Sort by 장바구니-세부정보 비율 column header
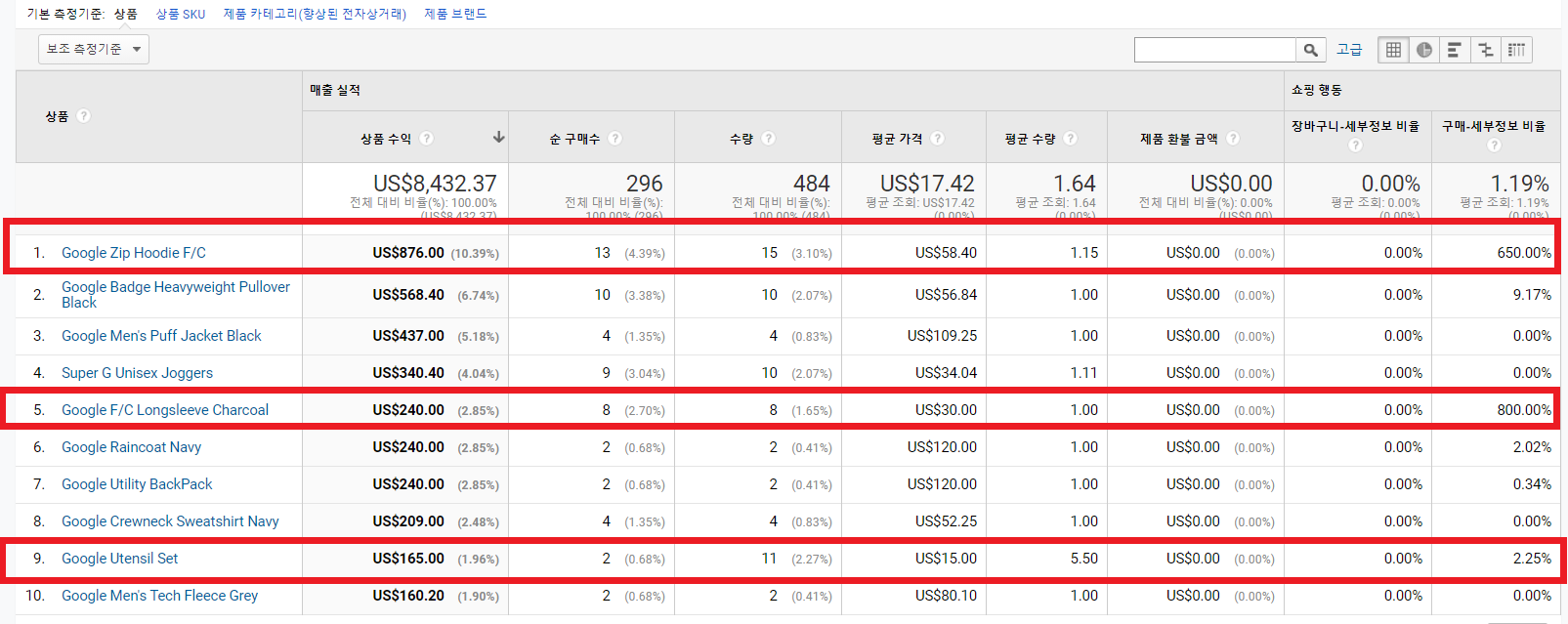1568x624 pixels. [x=1355, y=126]
